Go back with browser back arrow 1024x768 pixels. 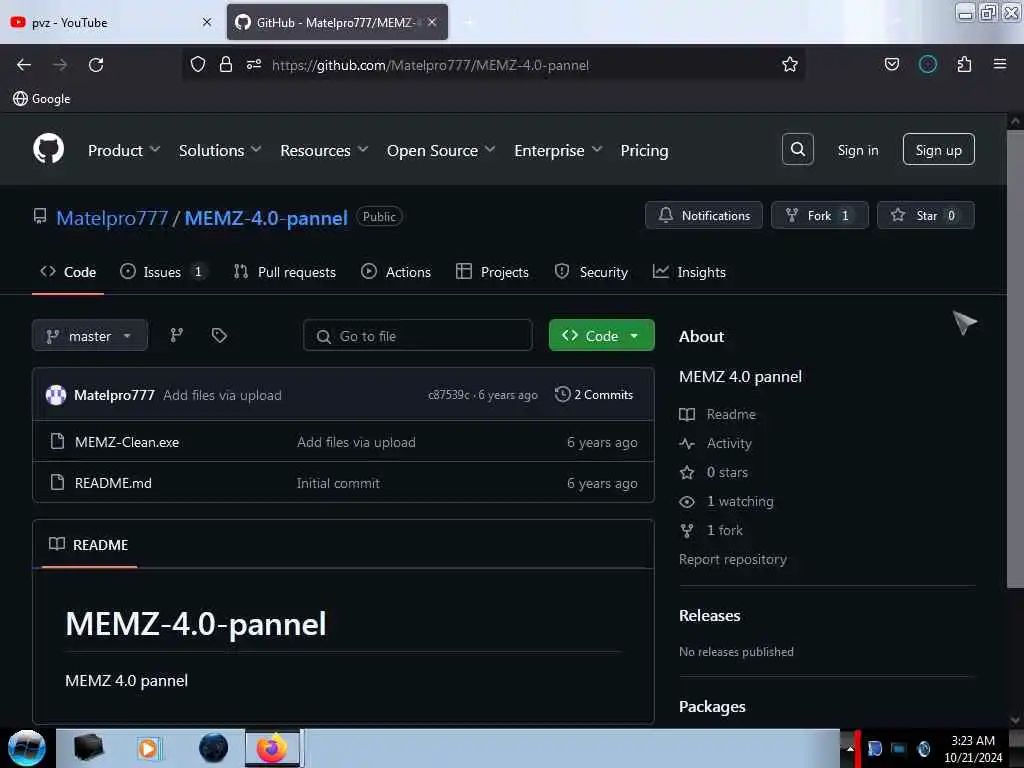[24, 65]
